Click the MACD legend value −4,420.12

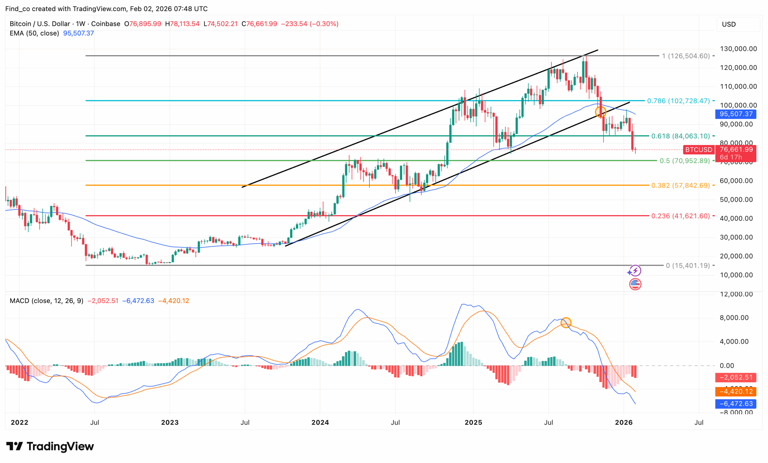[173, 300]
